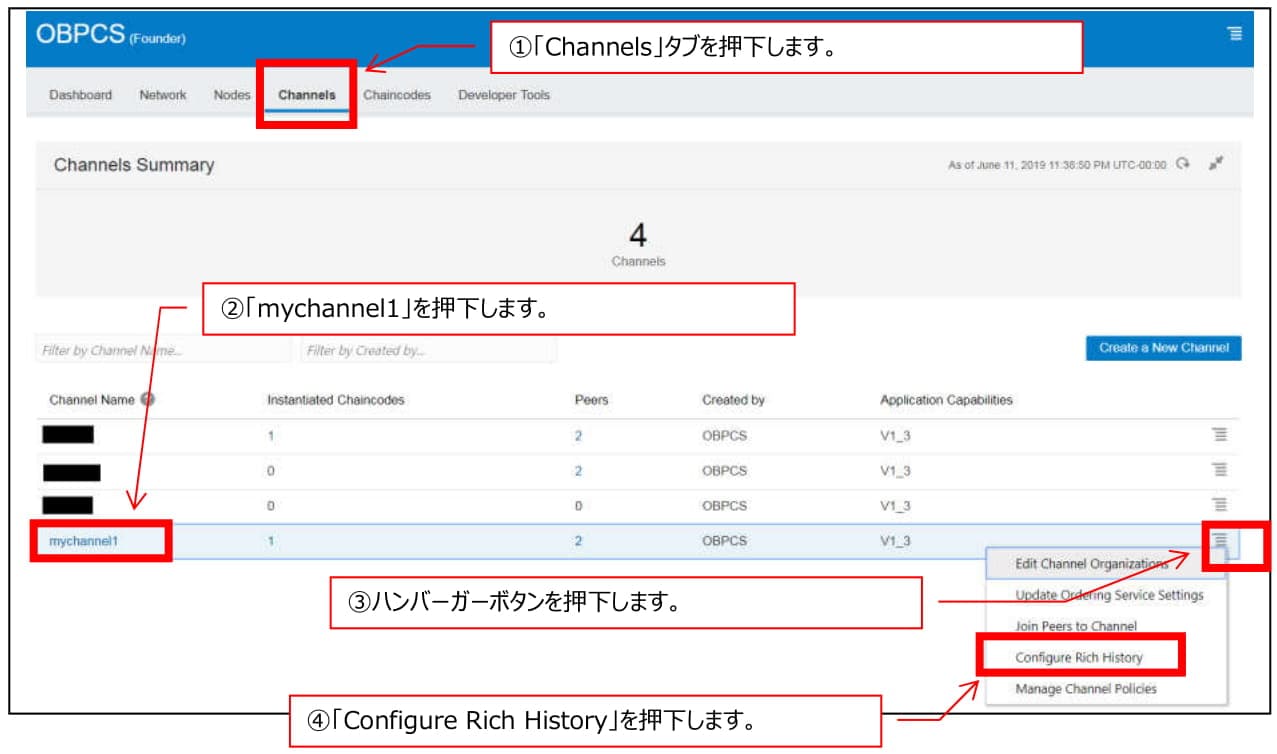Click the Instantiated Chaincodes column header
The width and height of the screenshot is (1277, 754).
click(x=336, y=400)
